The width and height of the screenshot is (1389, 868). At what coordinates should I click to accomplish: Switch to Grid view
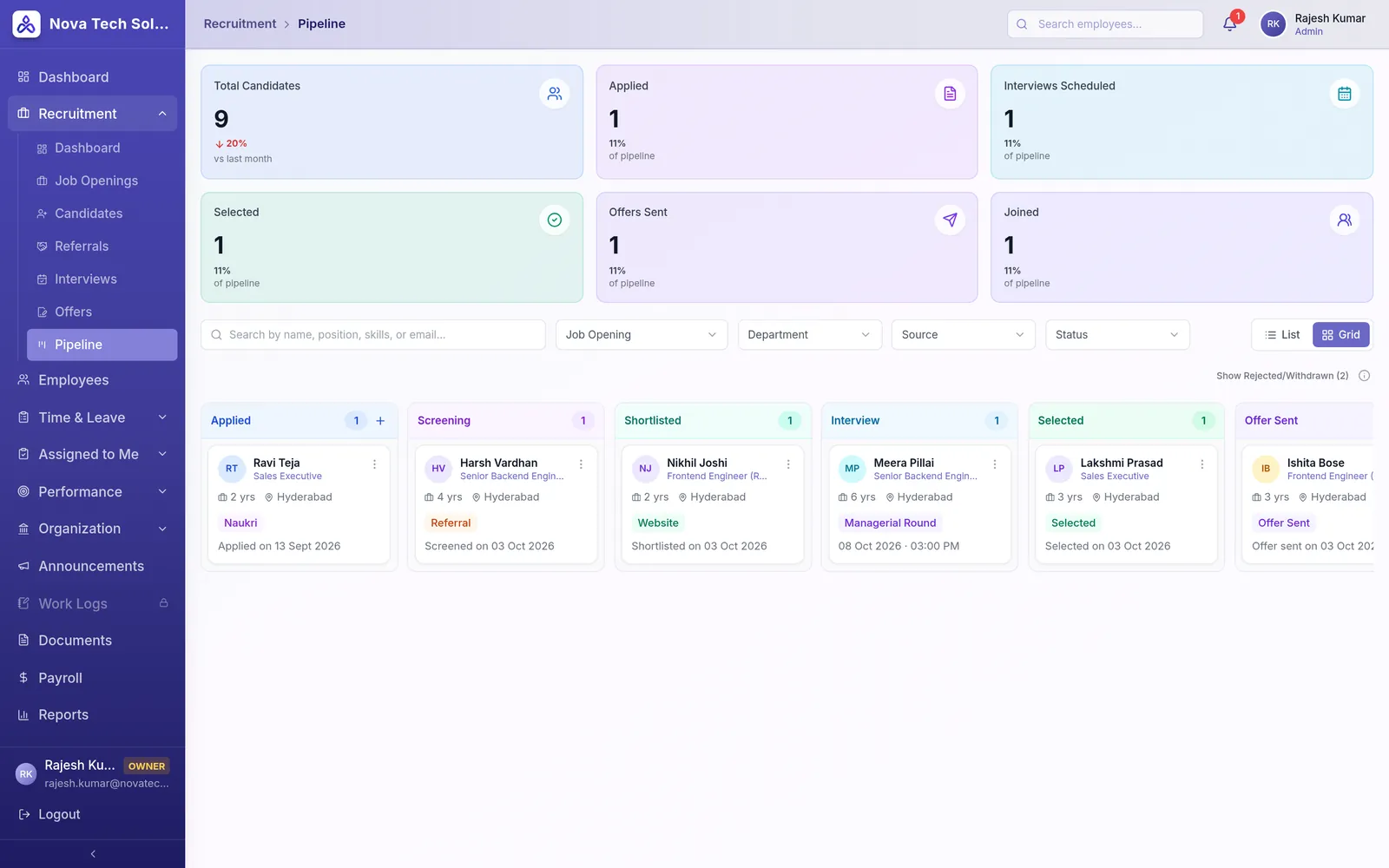[x=1340, y=335]
